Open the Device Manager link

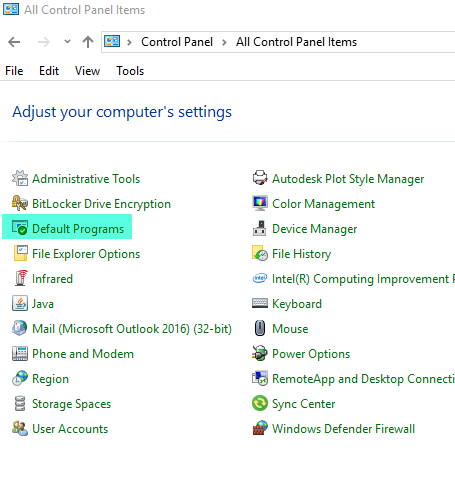coord(315,229)
